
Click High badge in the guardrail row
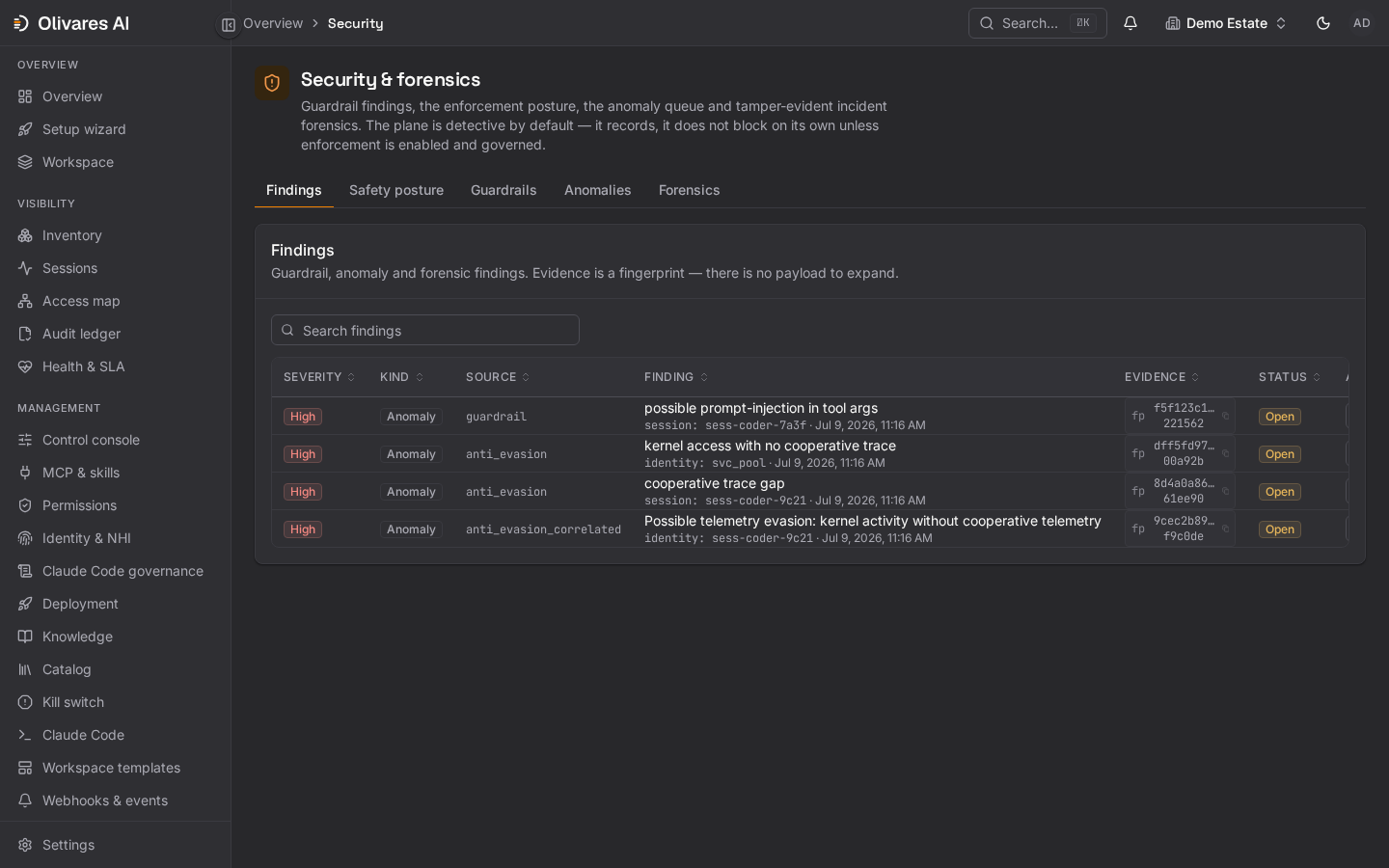pyautogui.click(x=303, y=417)
